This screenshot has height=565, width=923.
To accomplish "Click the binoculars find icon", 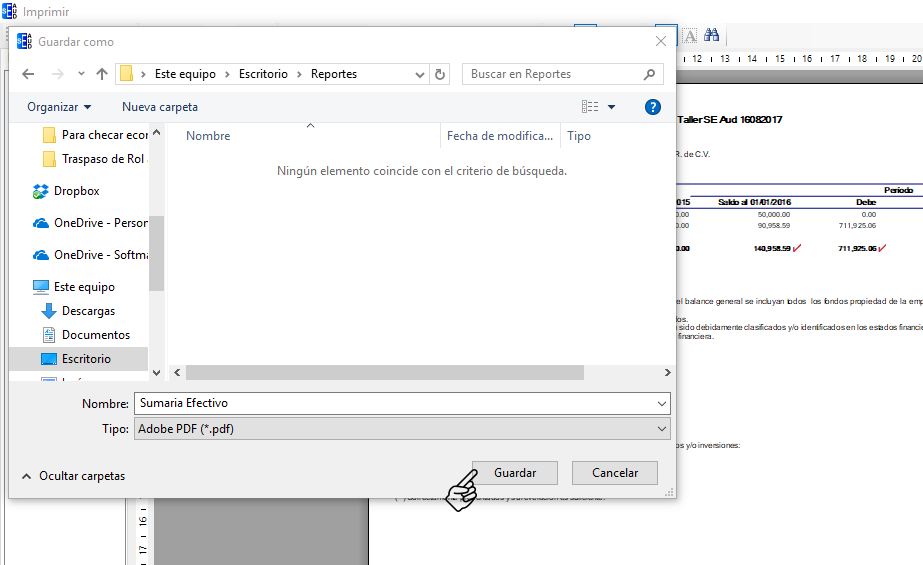I will coord(712,35).
